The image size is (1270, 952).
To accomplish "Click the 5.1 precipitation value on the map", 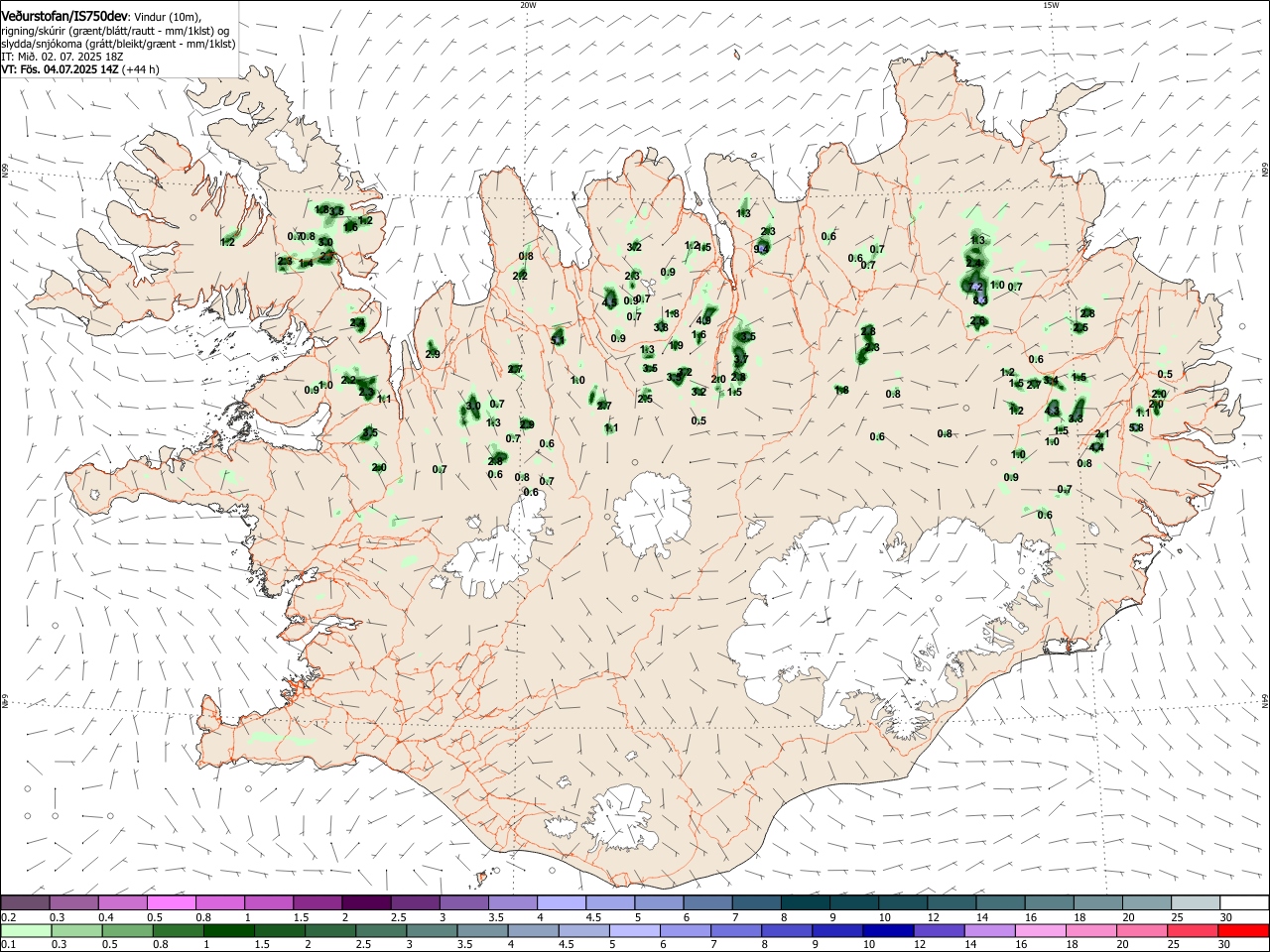I will tap(558, 340).
